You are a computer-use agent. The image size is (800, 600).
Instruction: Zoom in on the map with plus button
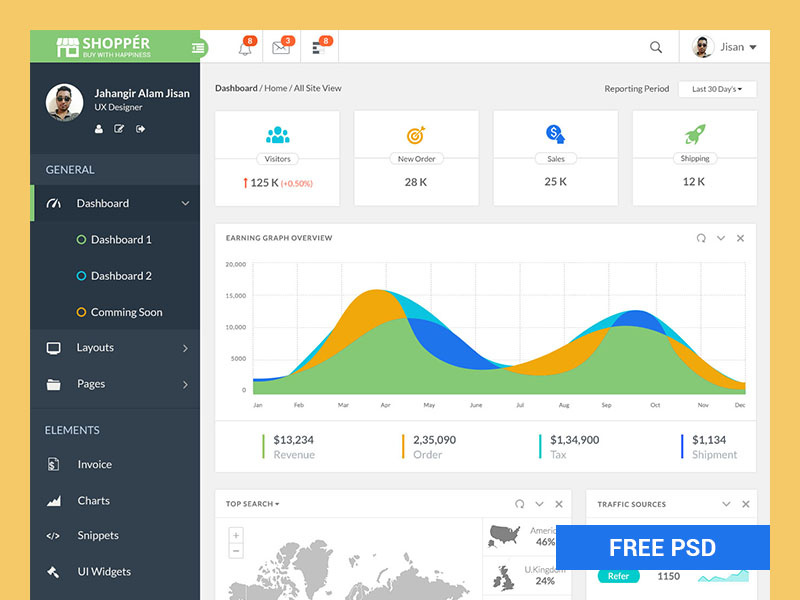tap(236, 535)
